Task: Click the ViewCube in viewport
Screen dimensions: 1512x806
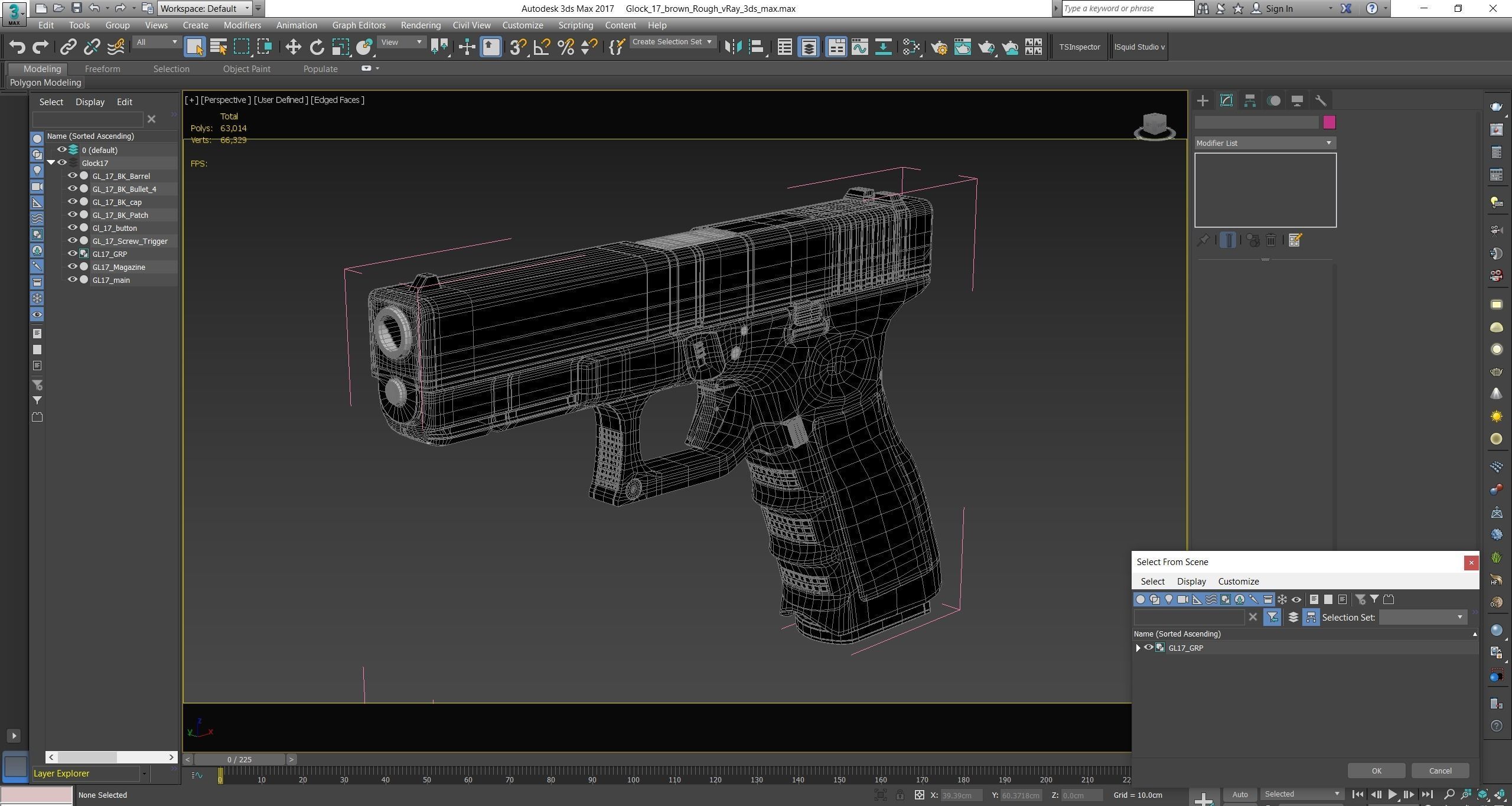Action: [x=1155, y=126]
